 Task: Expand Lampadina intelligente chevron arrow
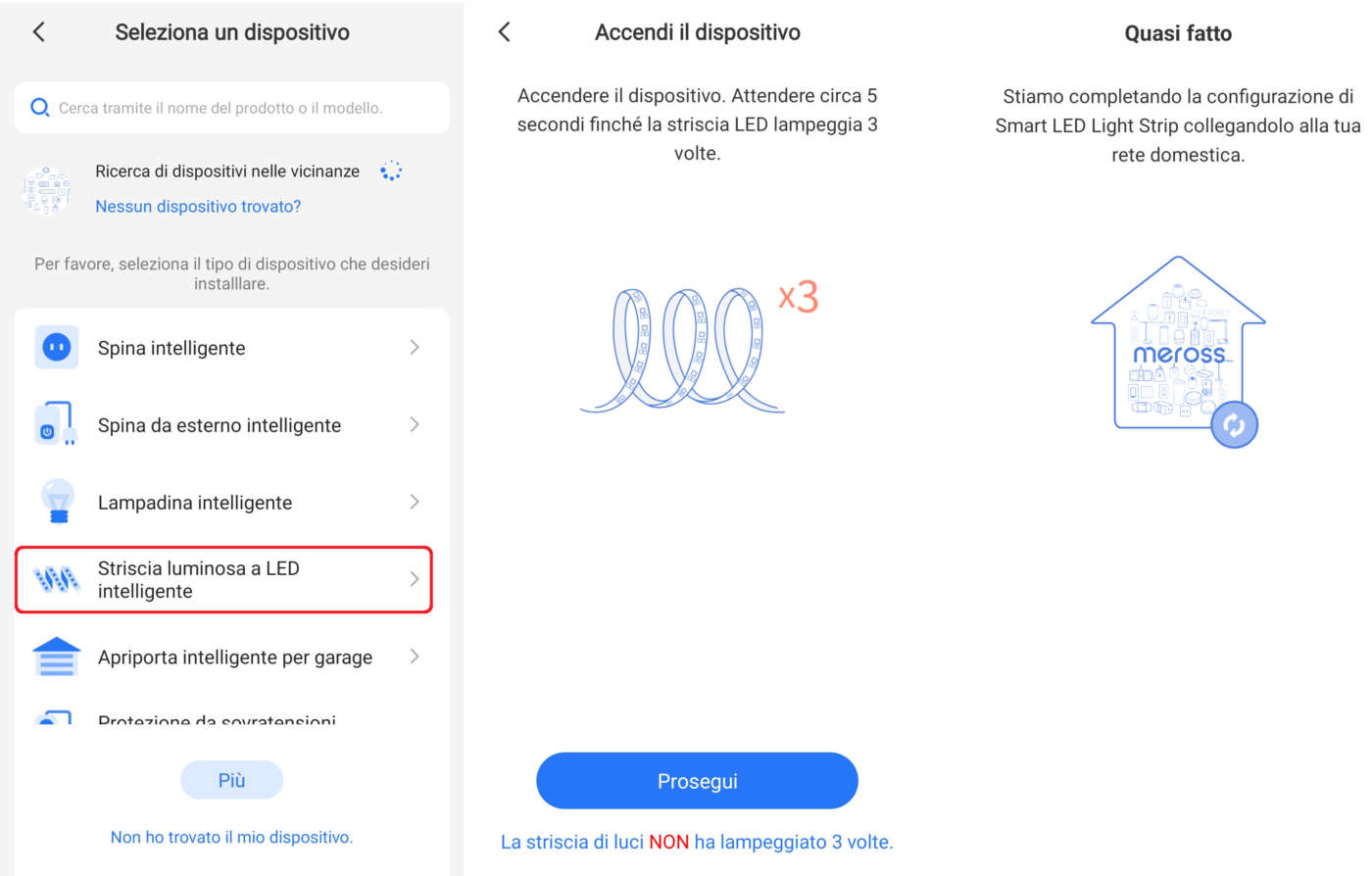coord(415,502)
